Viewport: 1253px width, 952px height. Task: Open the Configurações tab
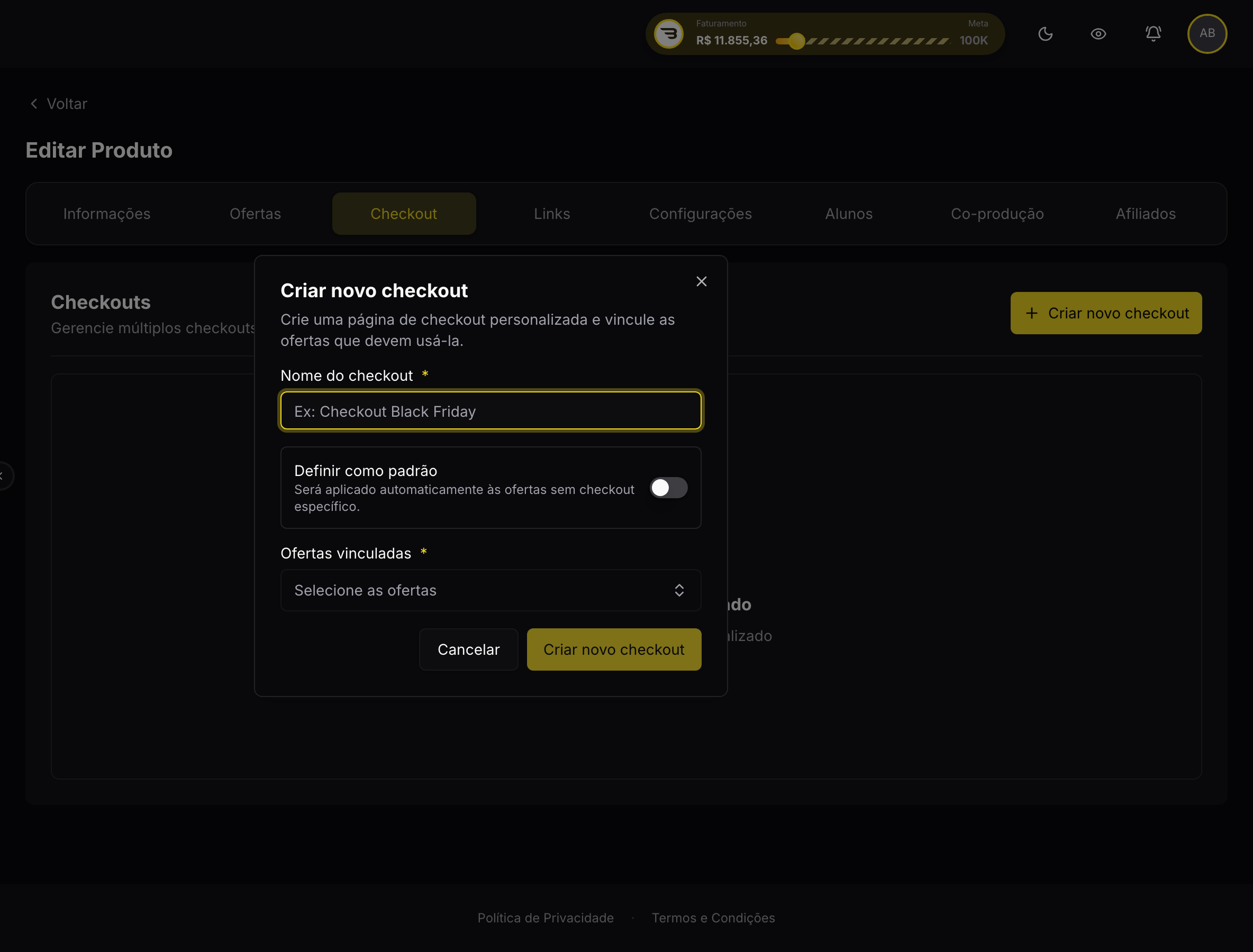pos(700,214)
